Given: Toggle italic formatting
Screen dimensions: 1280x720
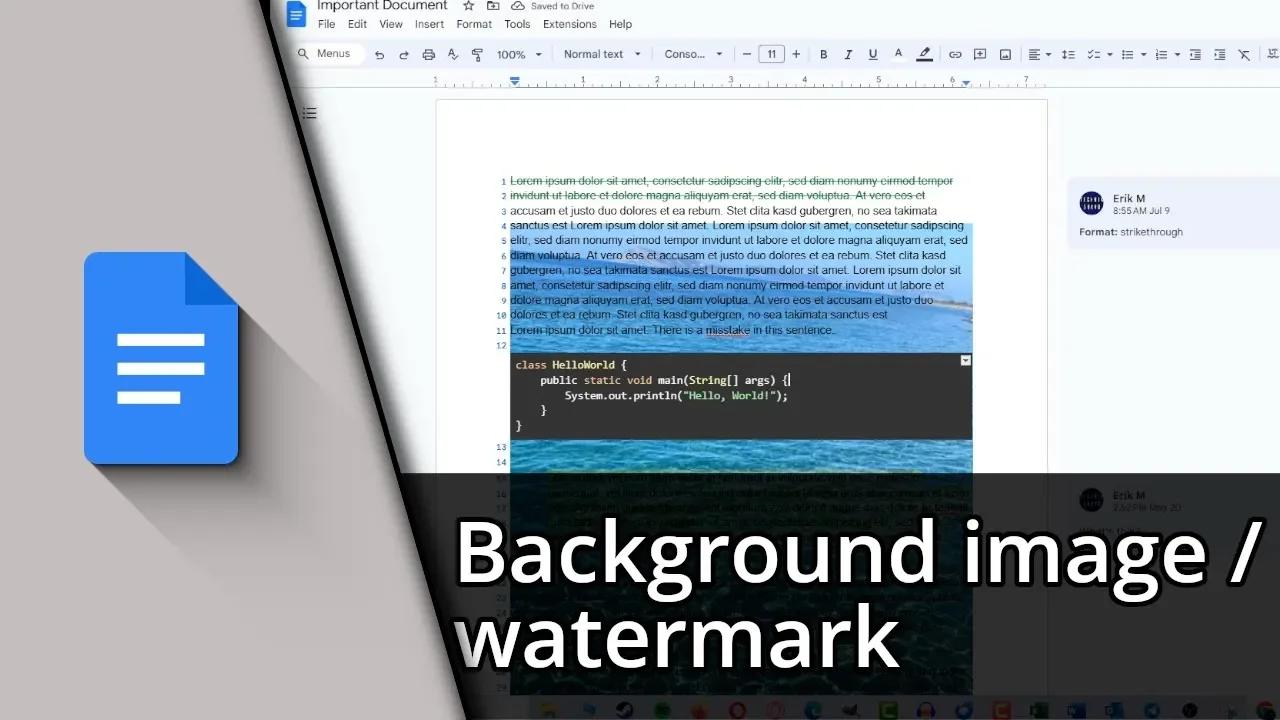Looking at the screenshot, I should tap(847, 55).
